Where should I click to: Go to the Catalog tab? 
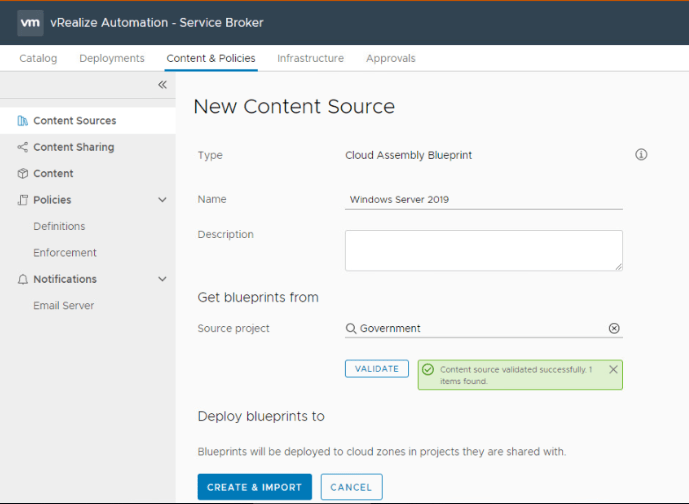(38, 58)
